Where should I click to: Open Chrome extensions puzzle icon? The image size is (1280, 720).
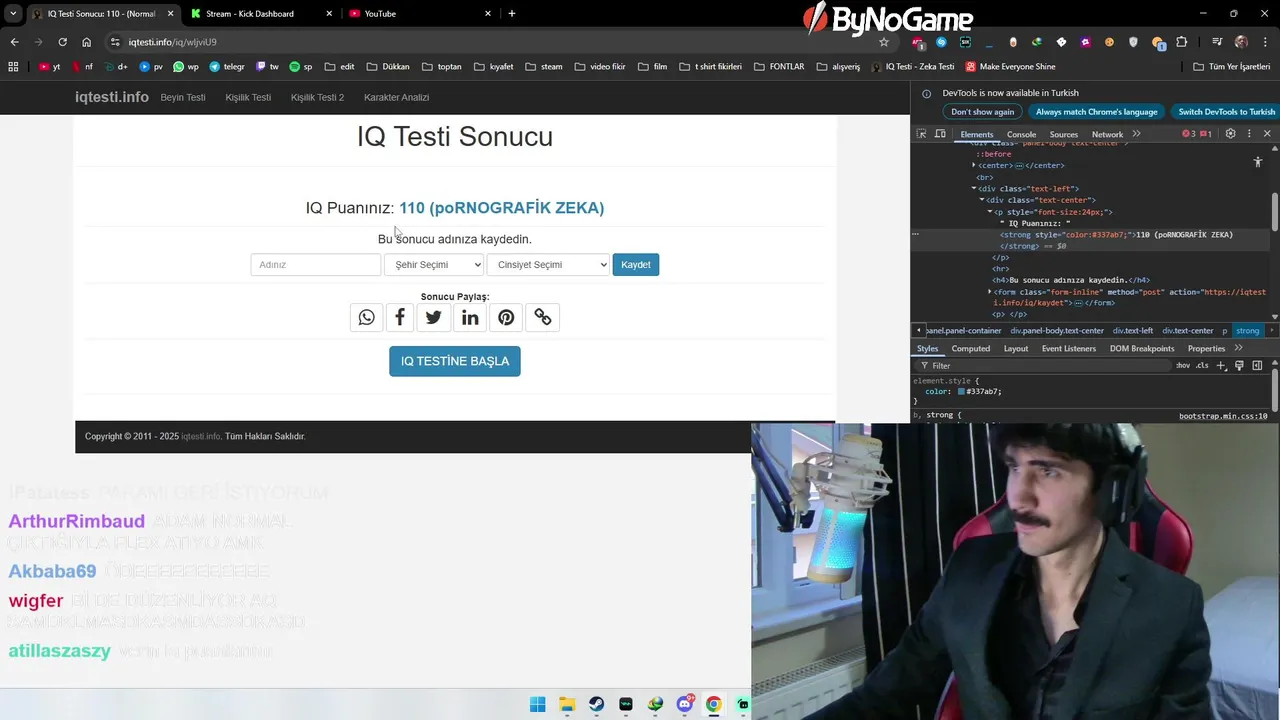(1182, 42)
